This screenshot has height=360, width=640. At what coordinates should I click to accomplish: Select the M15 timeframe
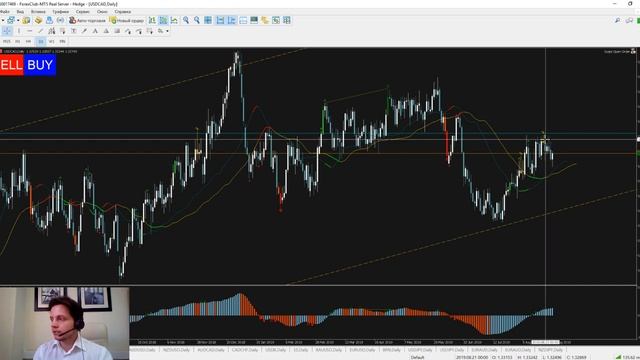7,41
